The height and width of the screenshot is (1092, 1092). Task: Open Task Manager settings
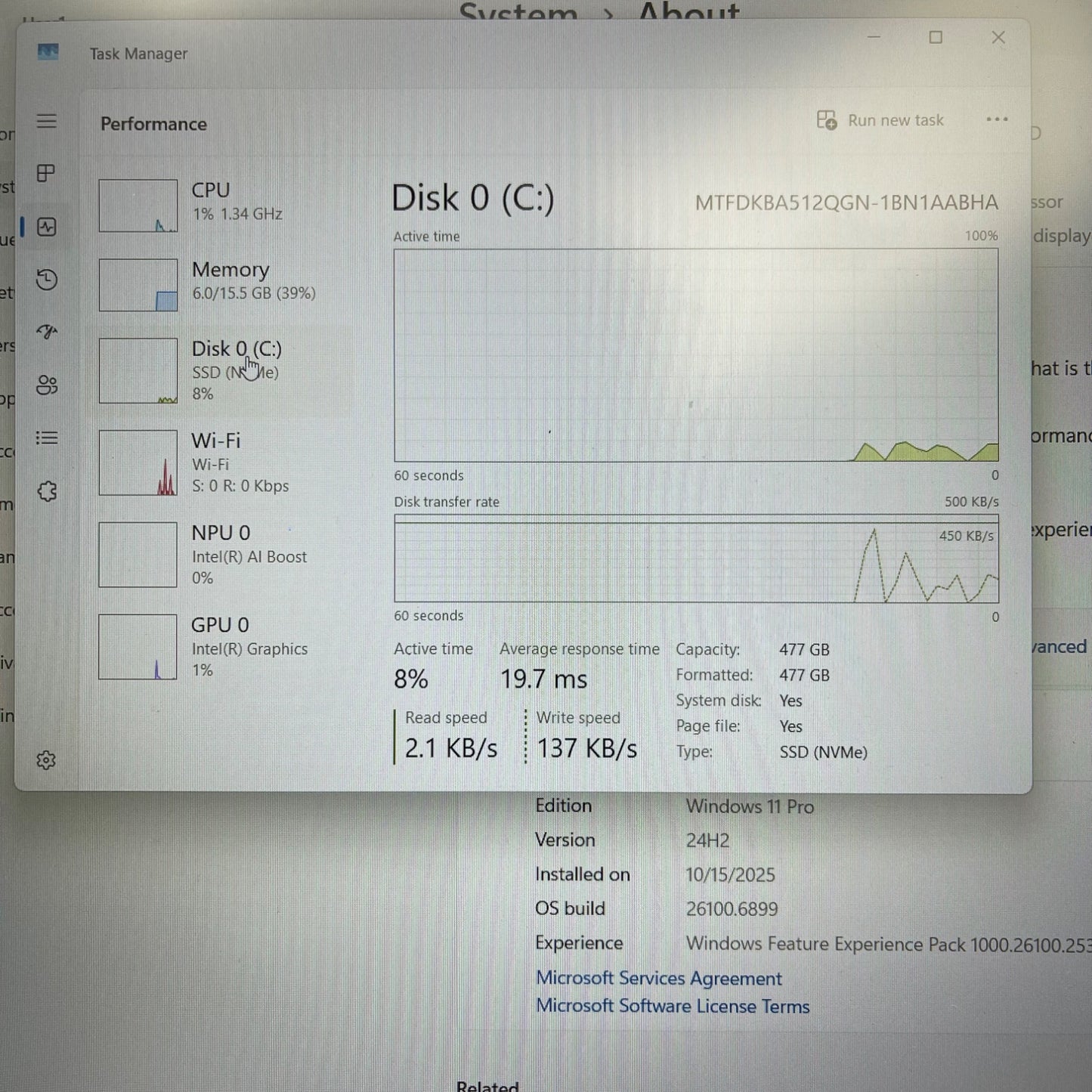click(x=47, y=760)
